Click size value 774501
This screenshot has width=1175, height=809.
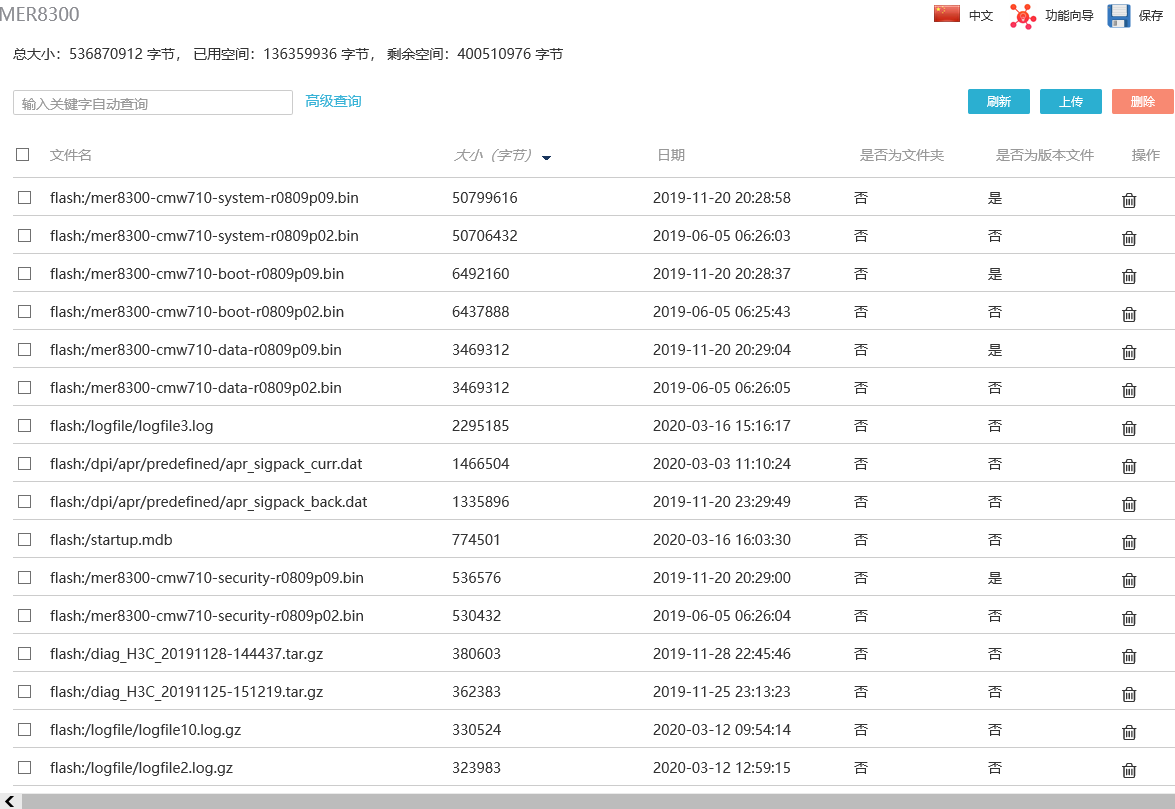(x=476, y=540)
